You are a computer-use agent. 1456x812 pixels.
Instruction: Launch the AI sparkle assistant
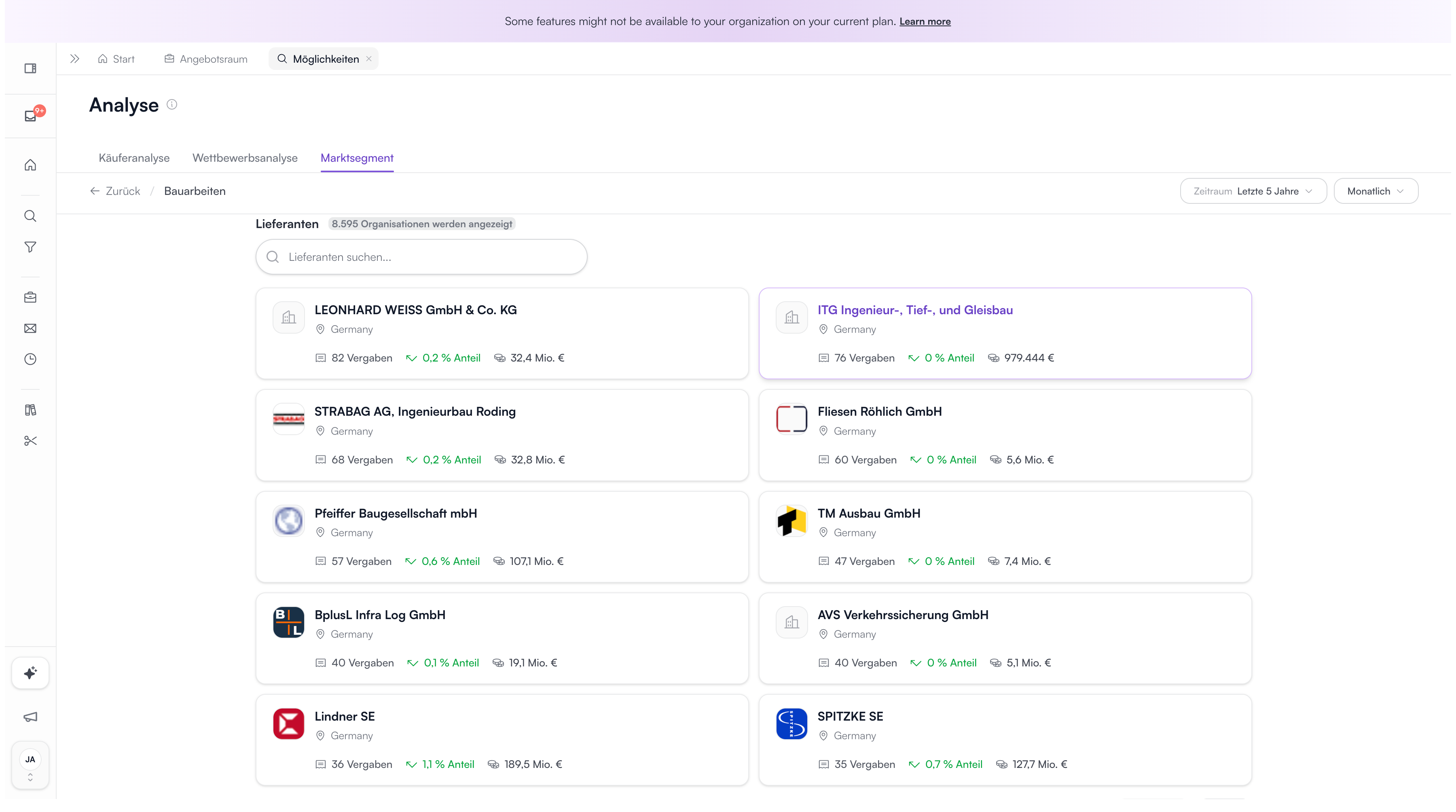pos(30,673)
